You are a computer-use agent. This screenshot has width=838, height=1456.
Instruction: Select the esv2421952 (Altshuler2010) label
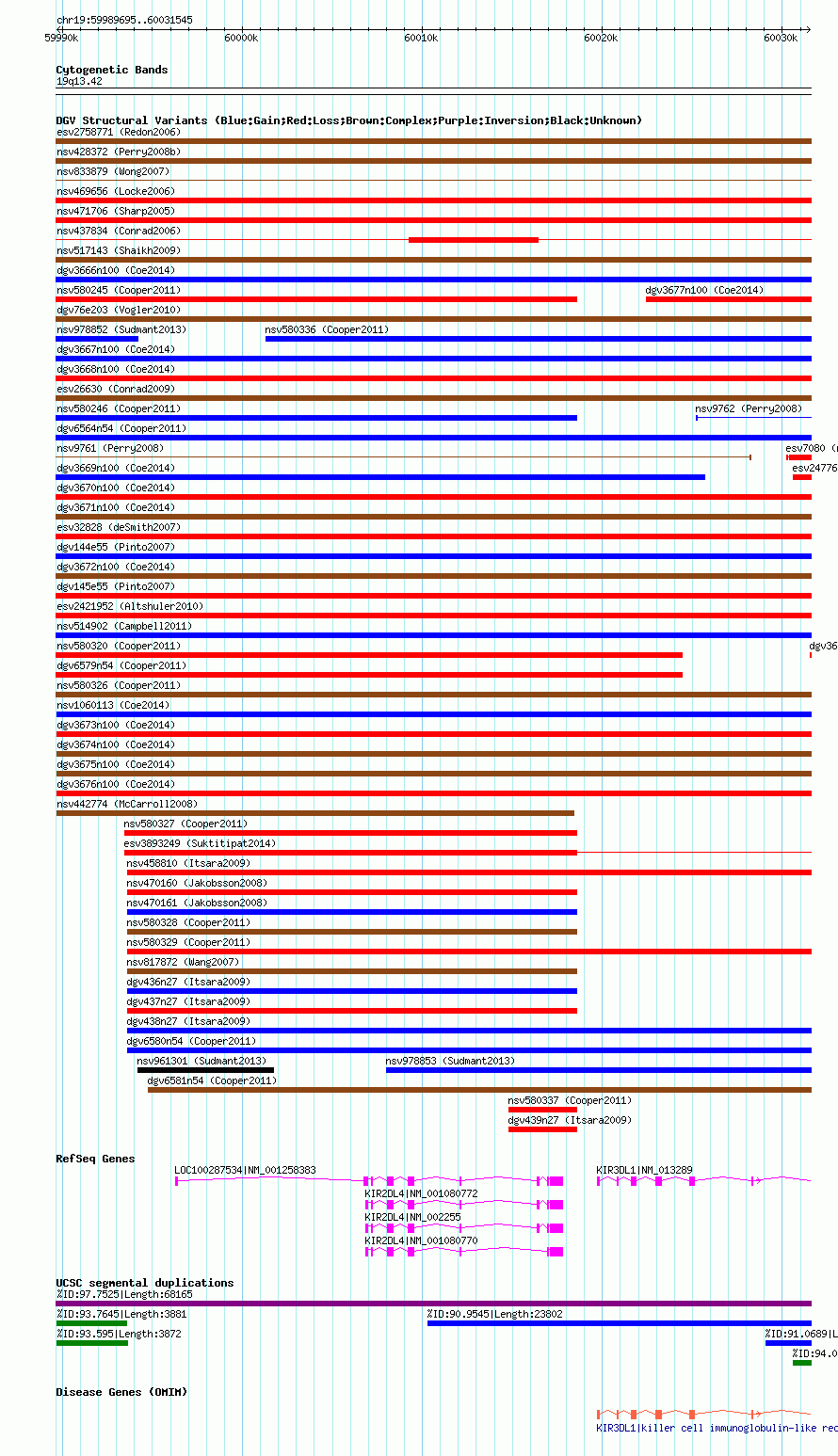(x=130, y=606)
